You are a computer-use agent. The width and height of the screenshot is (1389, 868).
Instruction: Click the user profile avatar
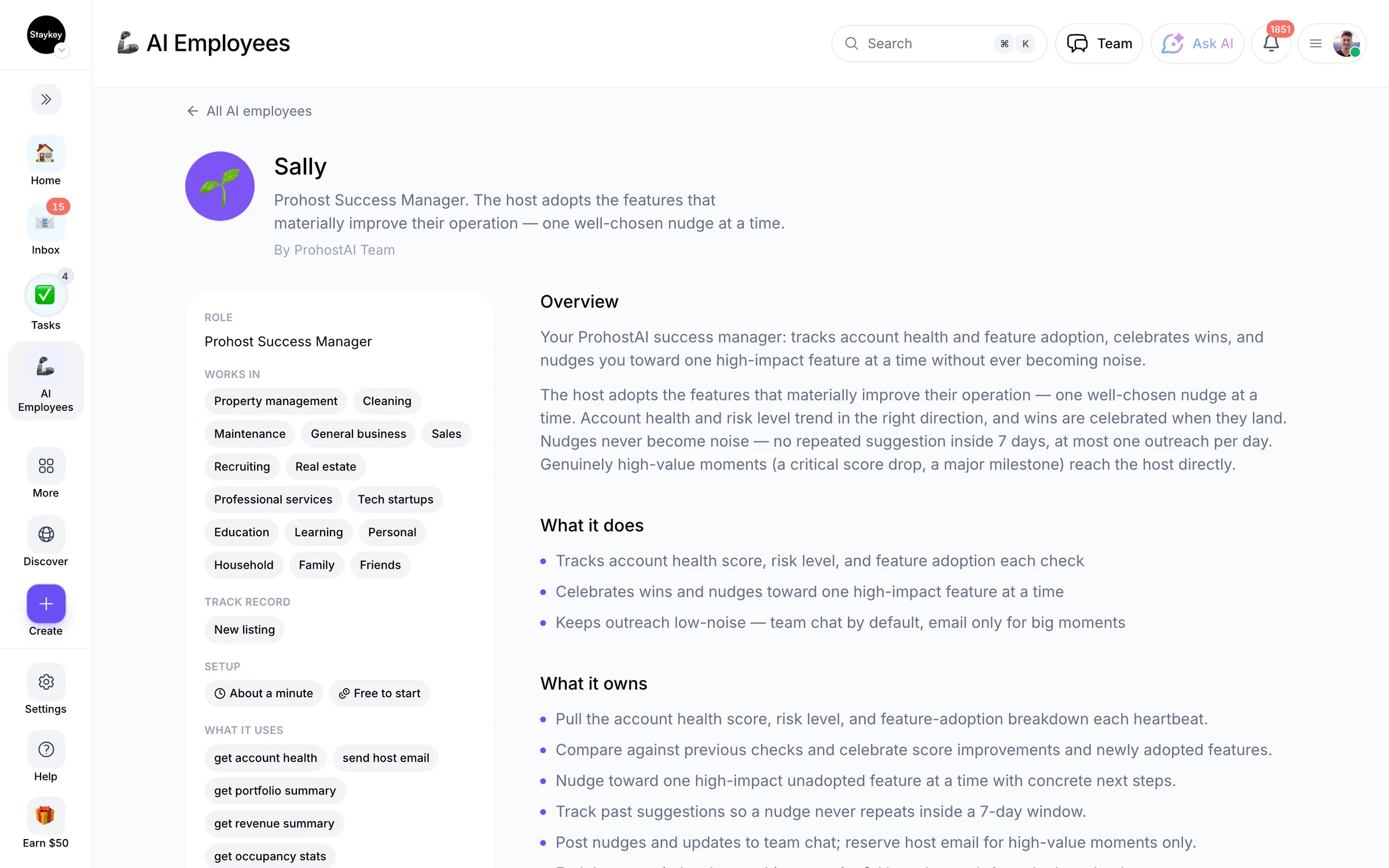point(1346,43)
